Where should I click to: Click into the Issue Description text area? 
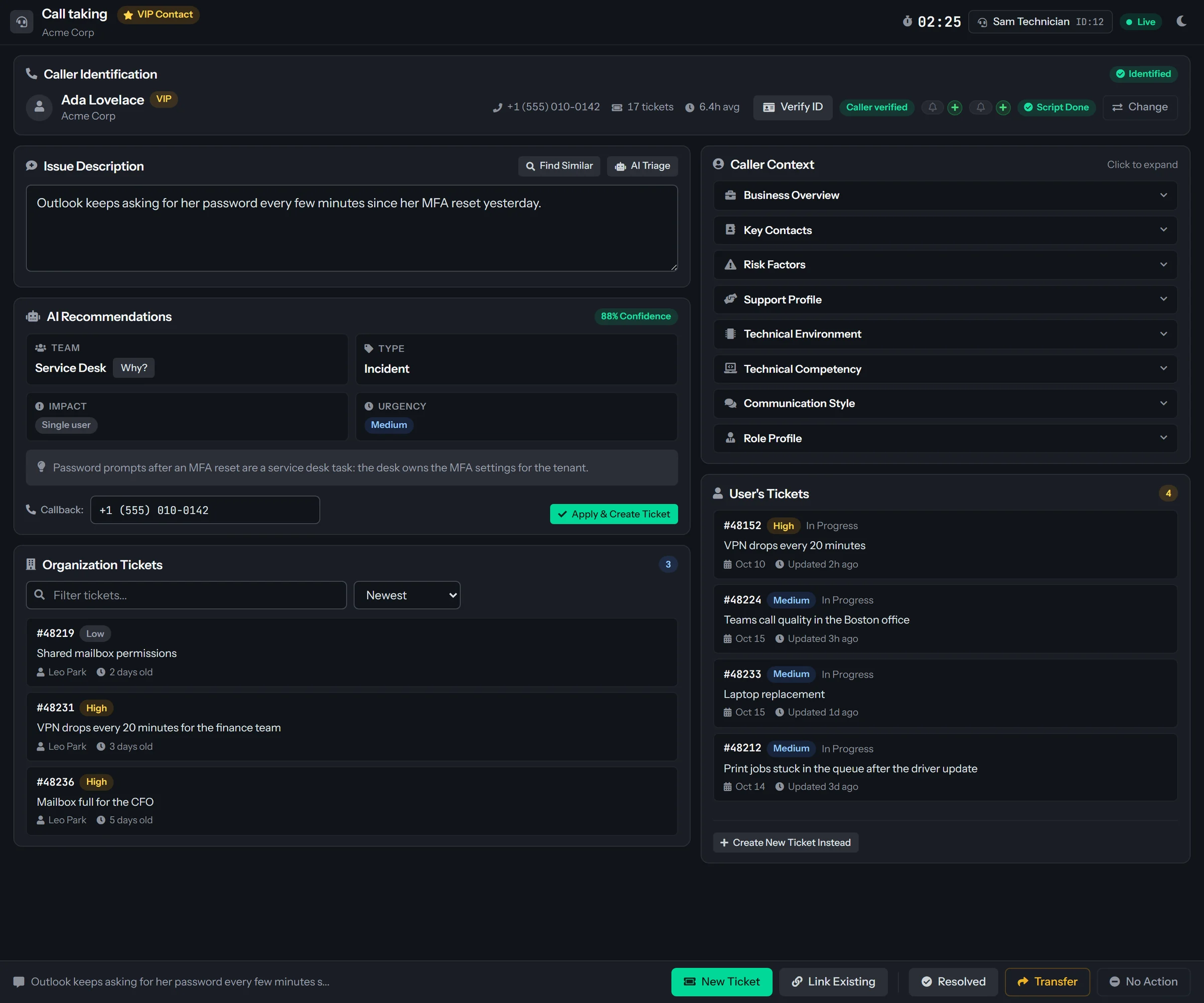tap(352, 228)
